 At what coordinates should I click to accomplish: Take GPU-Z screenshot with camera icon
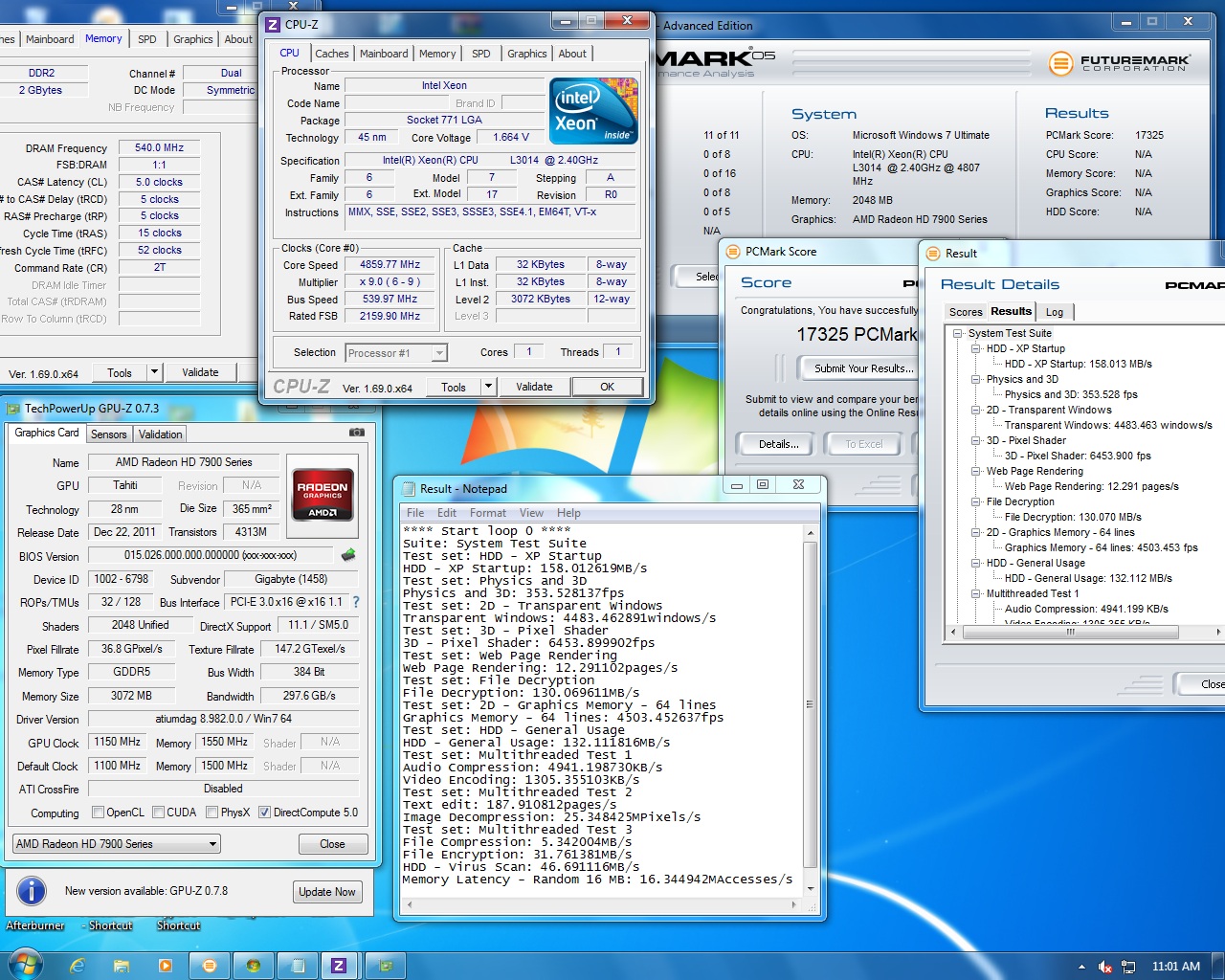pos(357,433)
